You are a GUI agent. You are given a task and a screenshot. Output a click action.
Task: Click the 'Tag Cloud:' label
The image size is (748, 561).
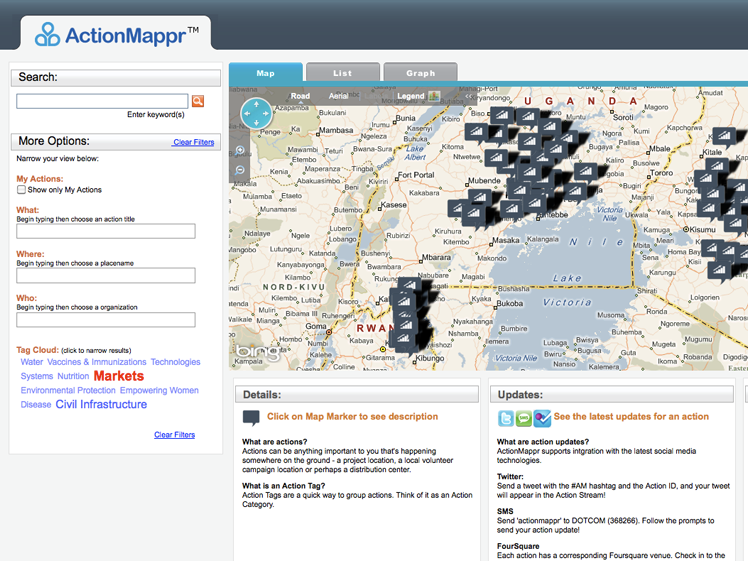click(38, 350)
